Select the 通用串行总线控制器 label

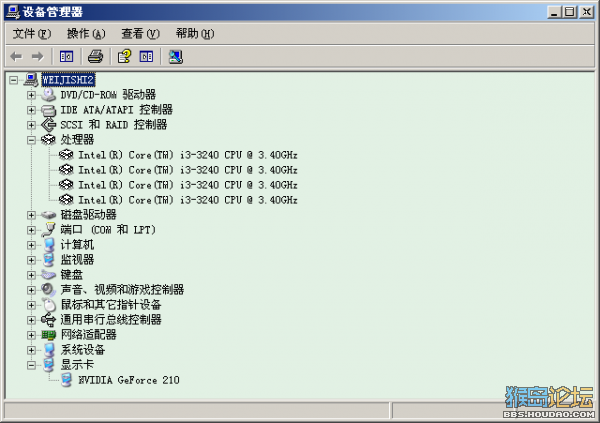tap(111, 320)
